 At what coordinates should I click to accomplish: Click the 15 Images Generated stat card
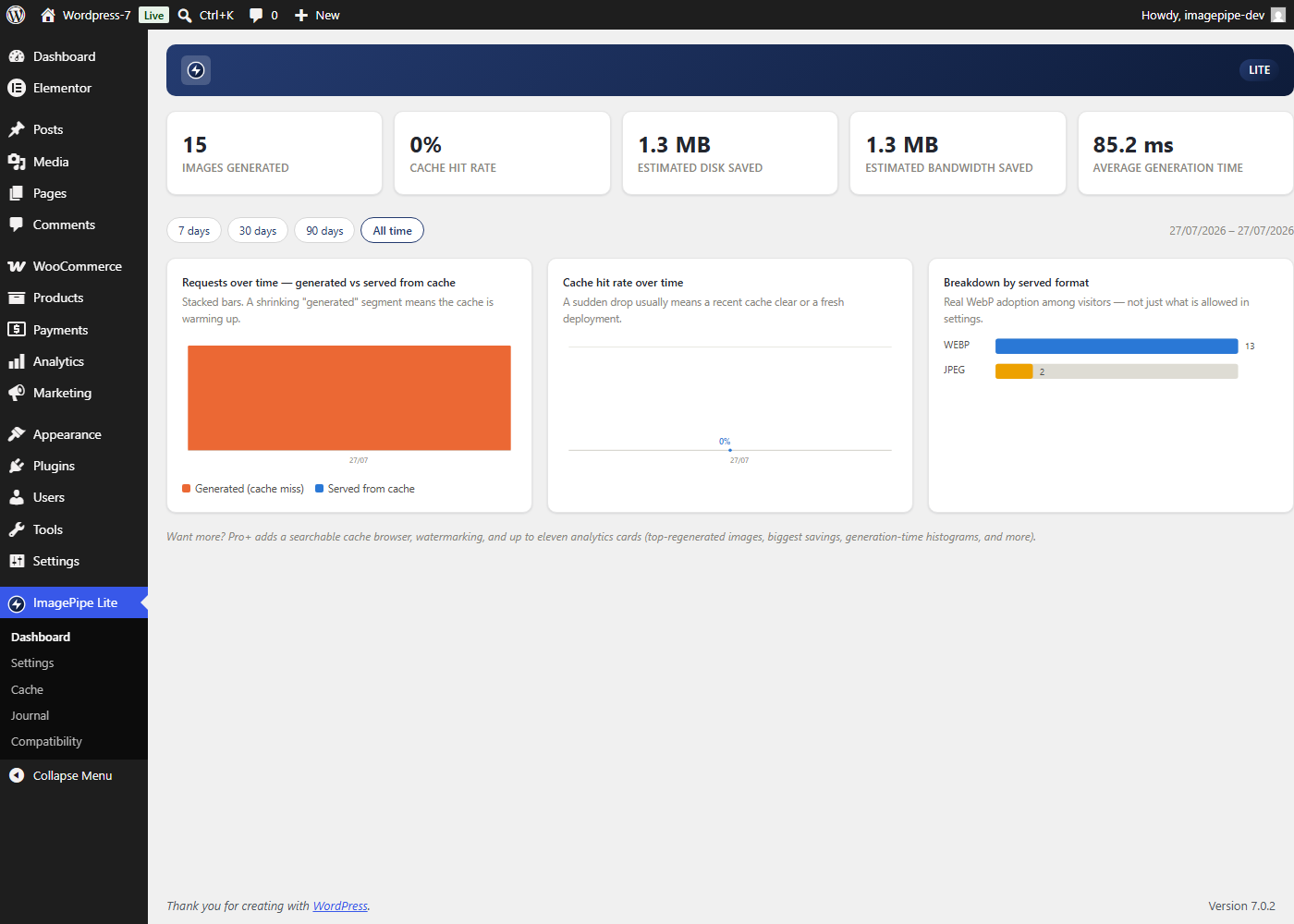click(x=275, y=153)
